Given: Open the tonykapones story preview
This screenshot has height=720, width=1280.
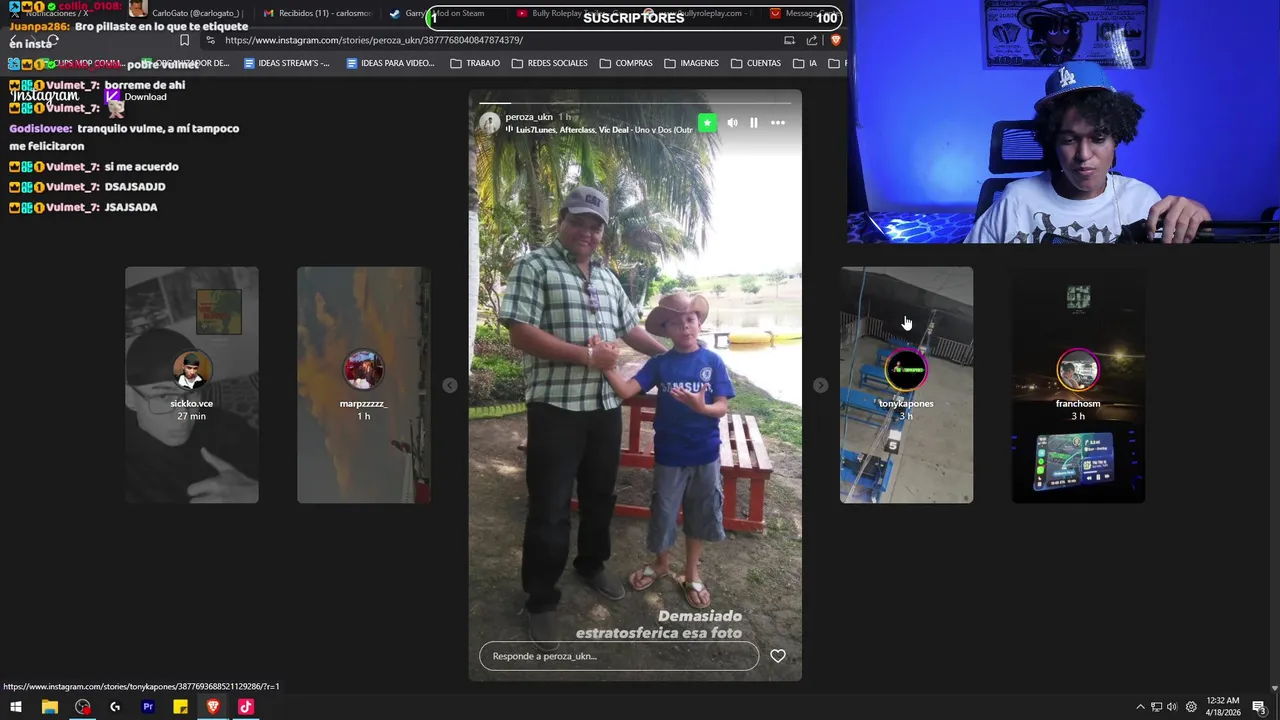Looking at the screenshot, I should pos(906,385).
